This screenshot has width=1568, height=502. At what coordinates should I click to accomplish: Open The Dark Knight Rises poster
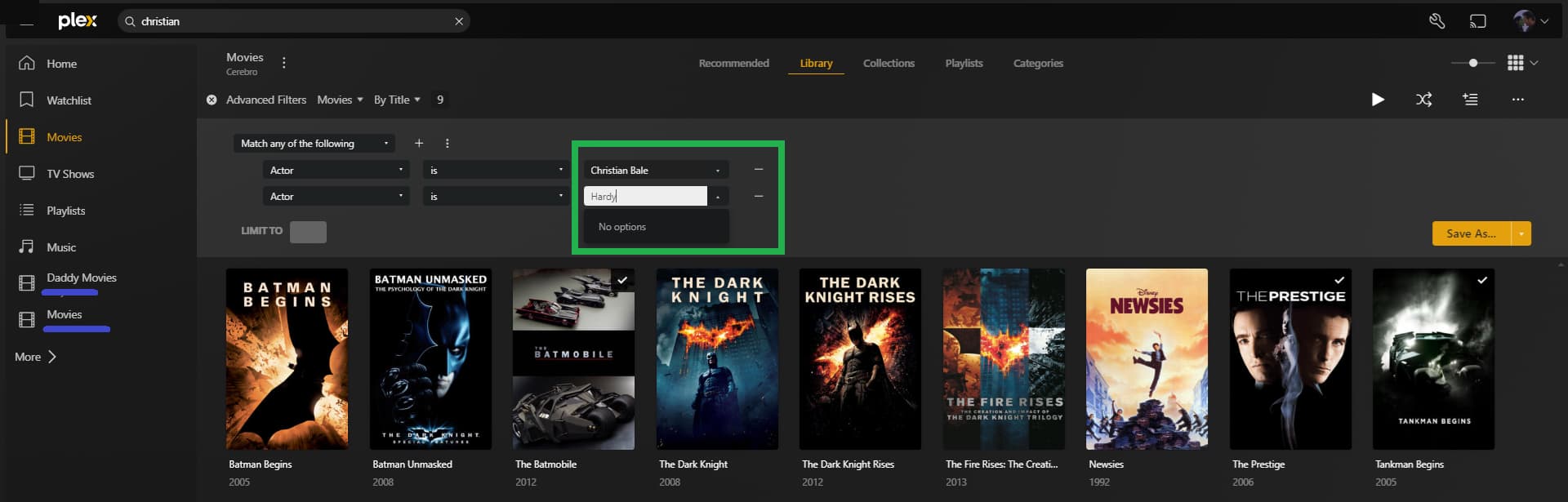860,359
